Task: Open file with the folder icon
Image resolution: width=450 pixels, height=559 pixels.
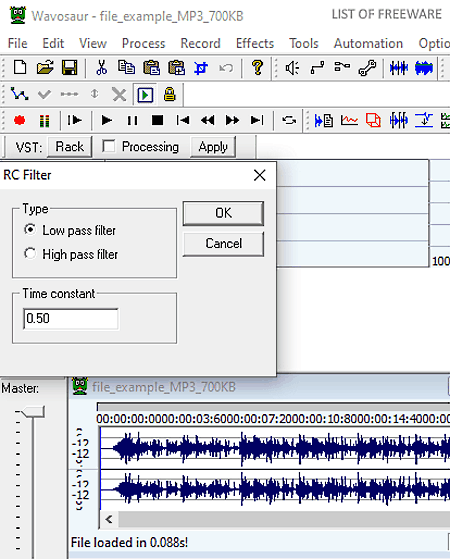Action: (x=45, y=67)
